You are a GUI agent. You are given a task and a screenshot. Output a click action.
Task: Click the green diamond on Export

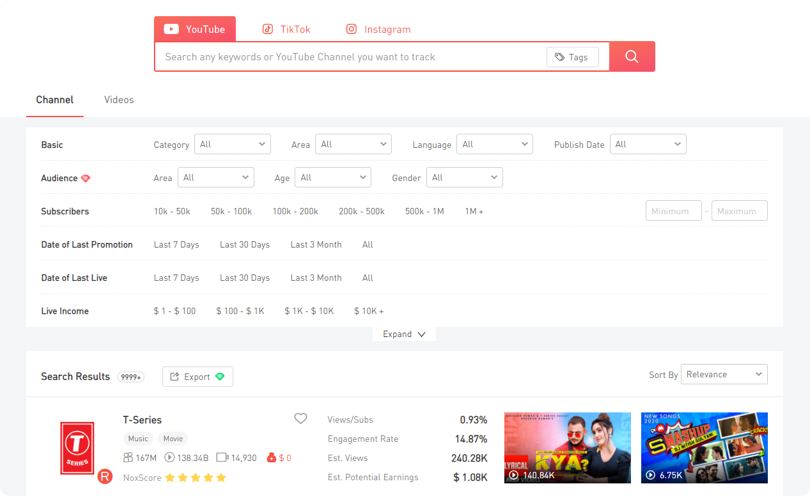220,377
